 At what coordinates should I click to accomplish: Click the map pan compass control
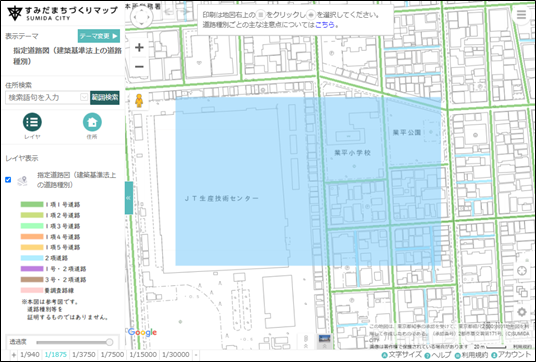pyautogui.click(x=142, y=17)
